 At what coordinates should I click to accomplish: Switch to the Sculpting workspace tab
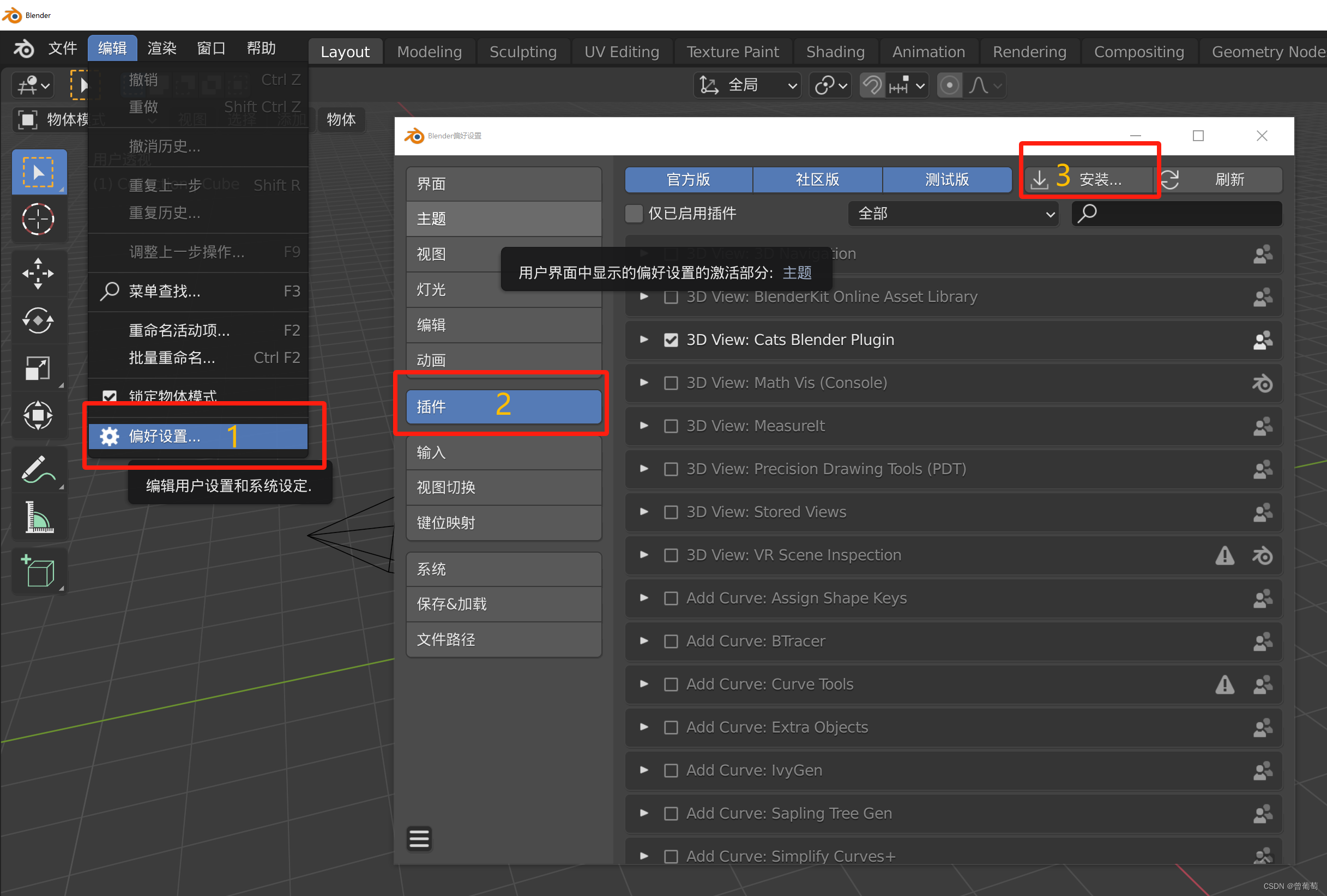click(x=522, y=52)
